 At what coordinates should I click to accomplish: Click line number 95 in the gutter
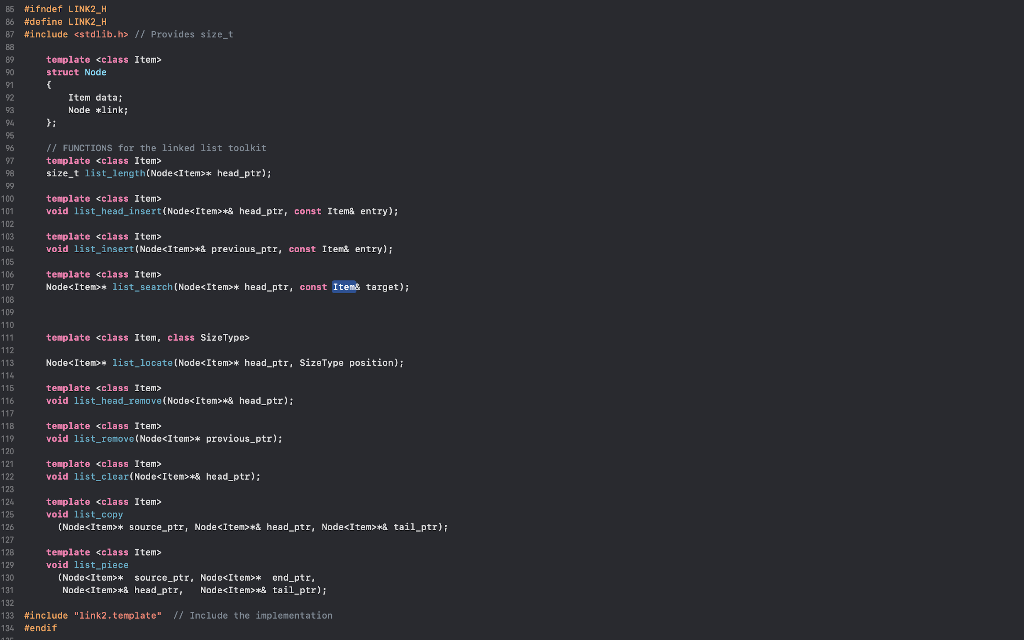pyautogui.click(x=10, y=136)
